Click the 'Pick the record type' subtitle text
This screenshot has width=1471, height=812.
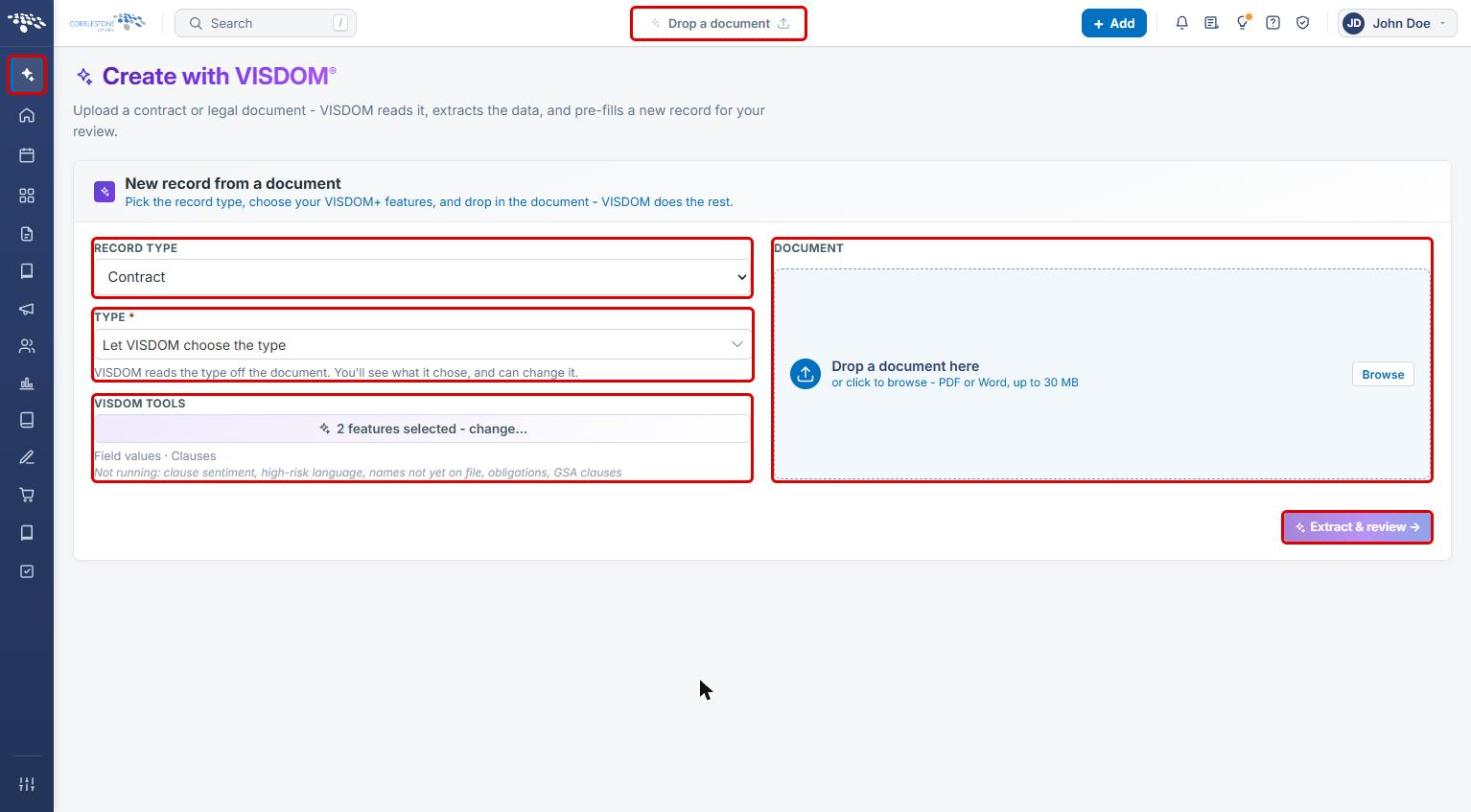pos(429,201)
